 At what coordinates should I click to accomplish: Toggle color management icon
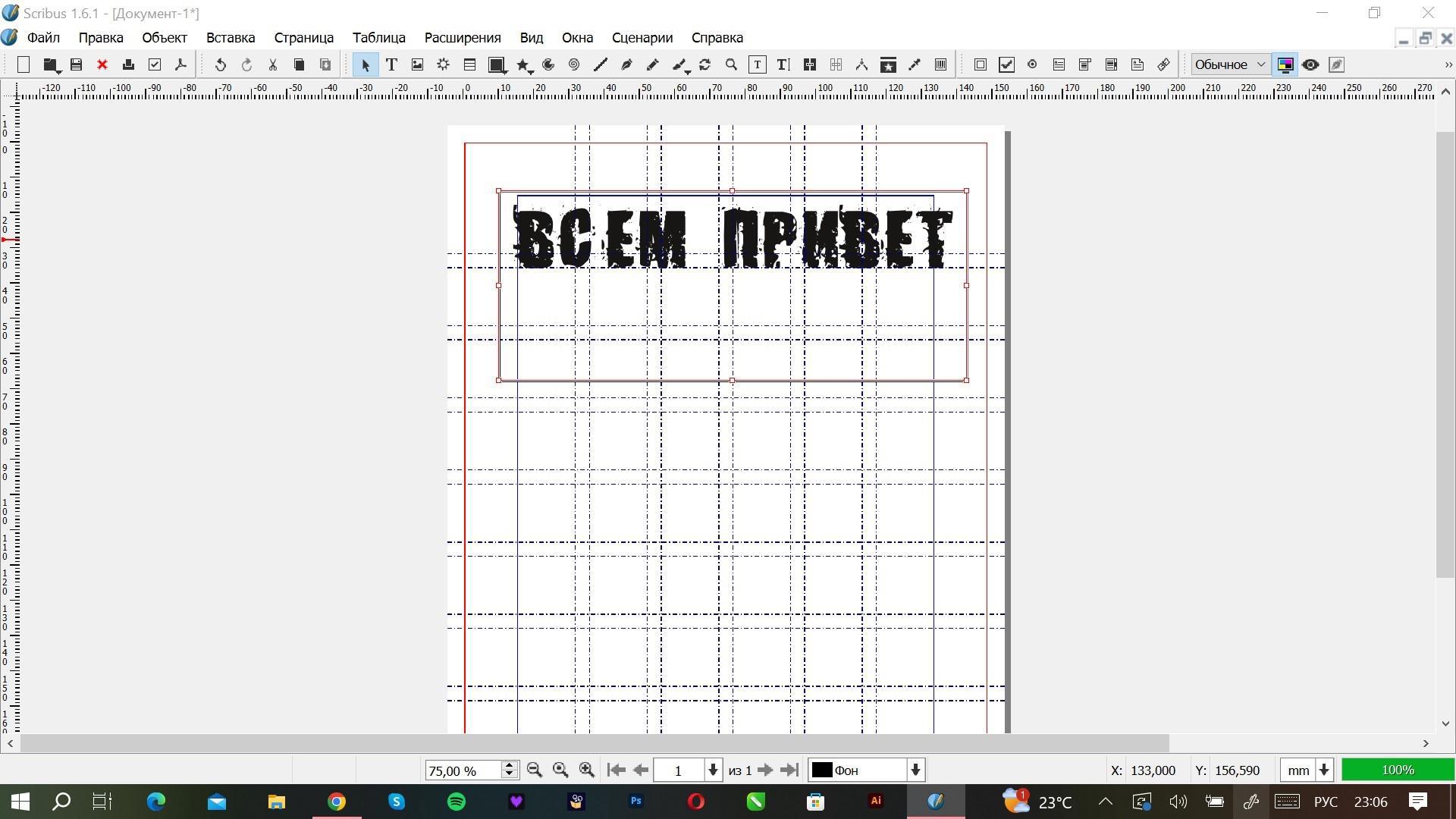[x=1285, y=64]
